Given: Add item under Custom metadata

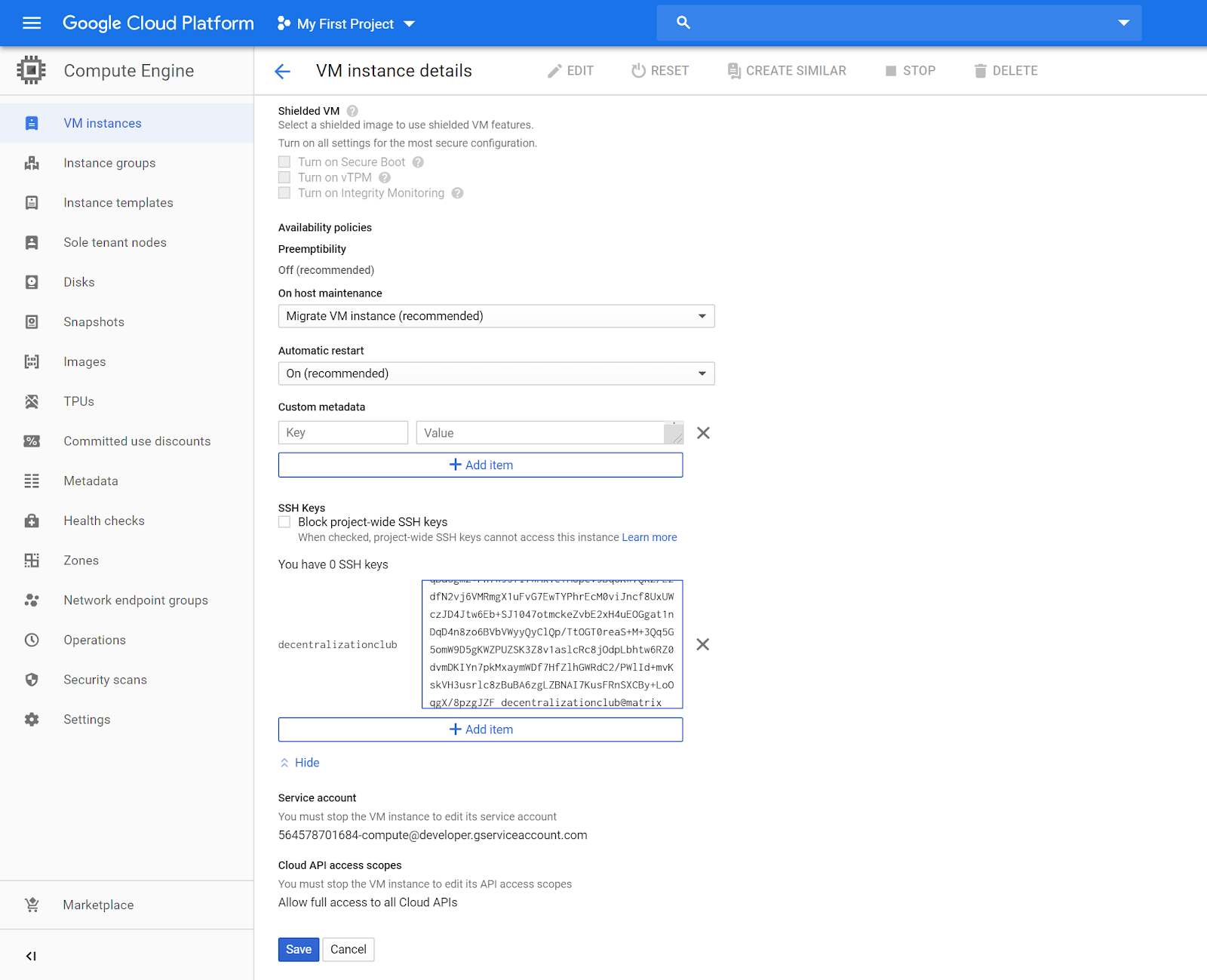Looking at the screenshot, I should 481,465.
